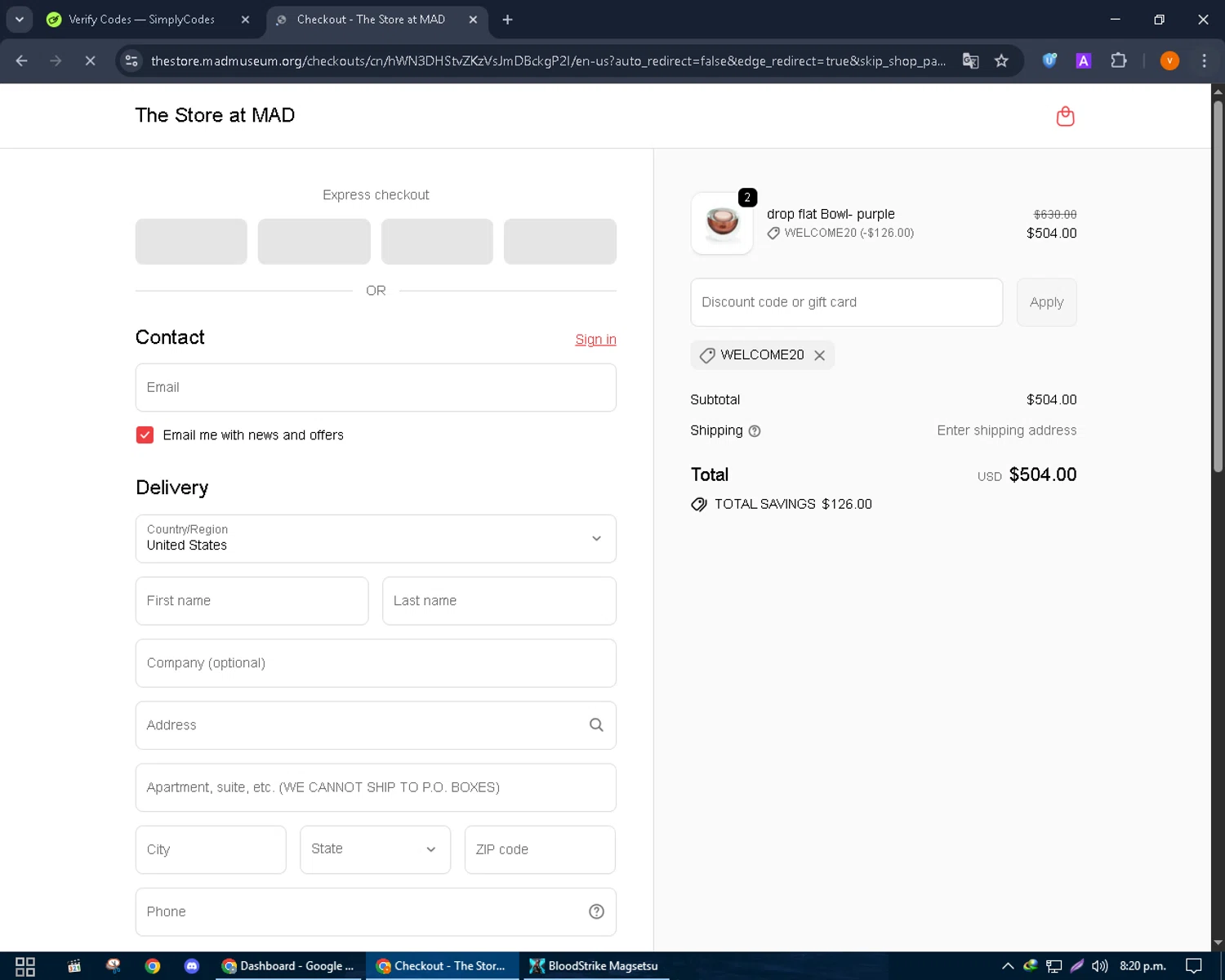Open the Windows Start button
This screenshot has width=1225, height=980.
pyautogui.click(x=25, y=966)
